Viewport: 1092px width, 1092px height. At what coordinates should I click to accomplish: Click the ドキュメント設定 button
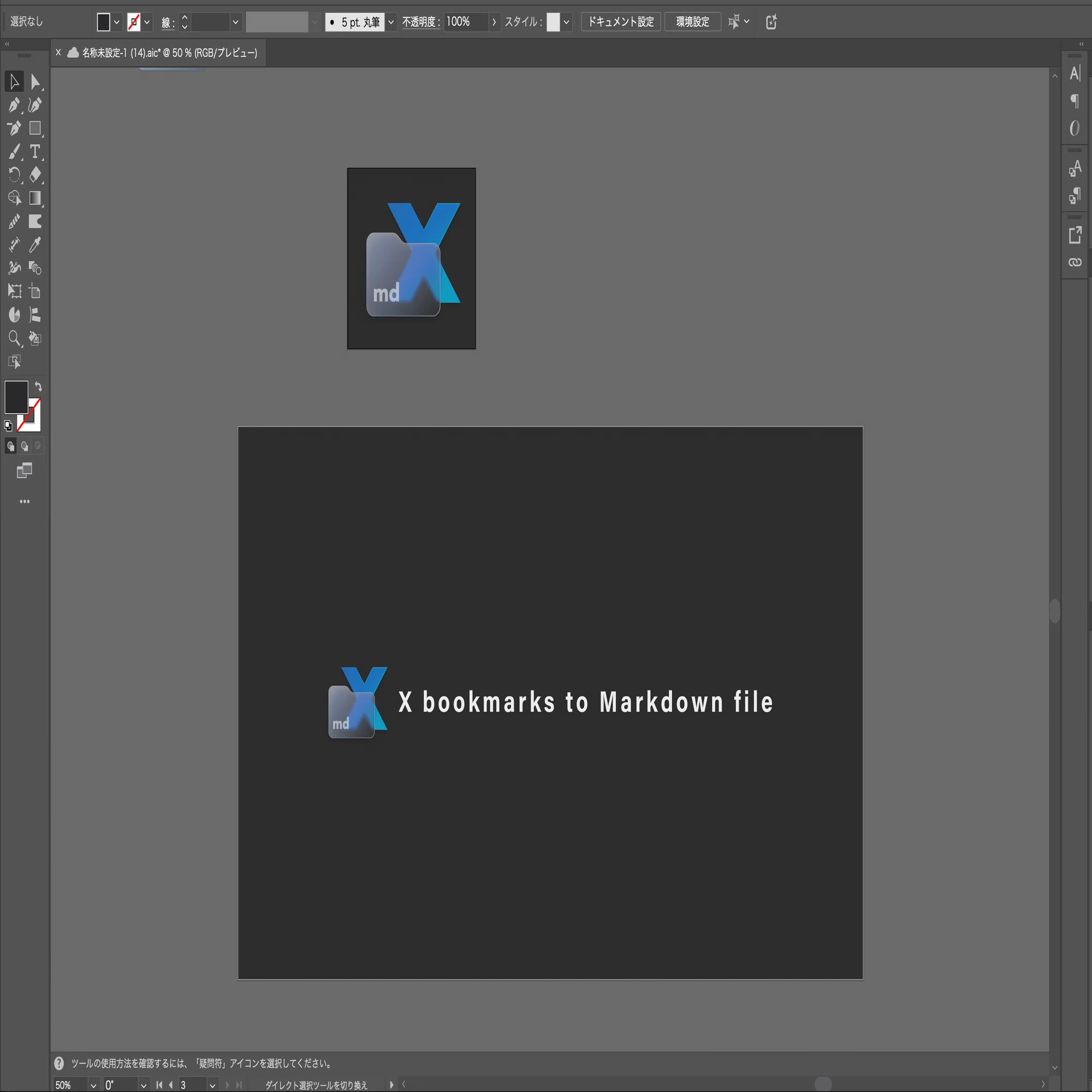point(621,22)
